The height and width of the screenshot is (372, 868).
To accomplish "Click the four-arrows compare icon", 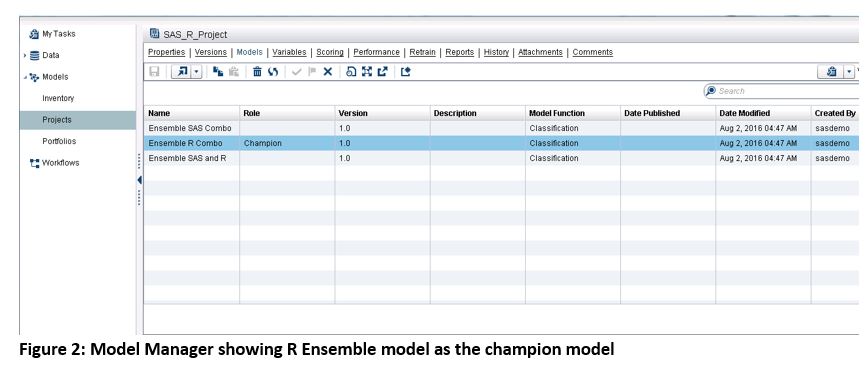I will [x=366, y=71].
